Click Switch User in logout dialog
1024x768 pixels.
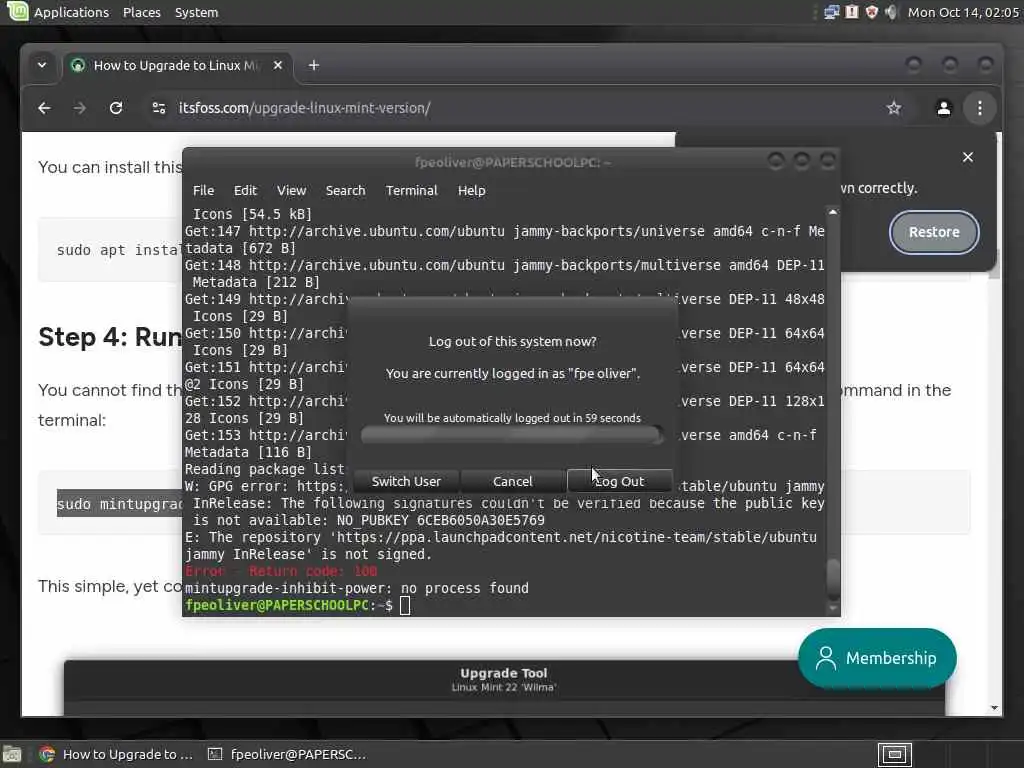[x=406, y=481]
